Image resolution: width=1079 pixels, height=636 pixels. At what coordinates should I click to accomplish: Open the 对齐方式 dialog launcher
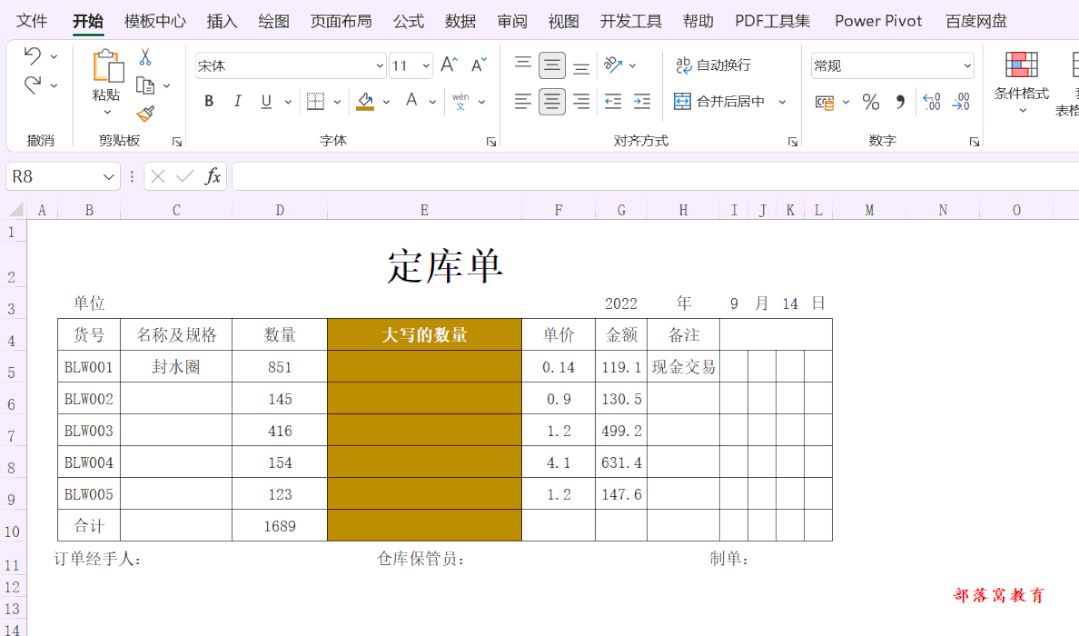[x=793, y=142]
